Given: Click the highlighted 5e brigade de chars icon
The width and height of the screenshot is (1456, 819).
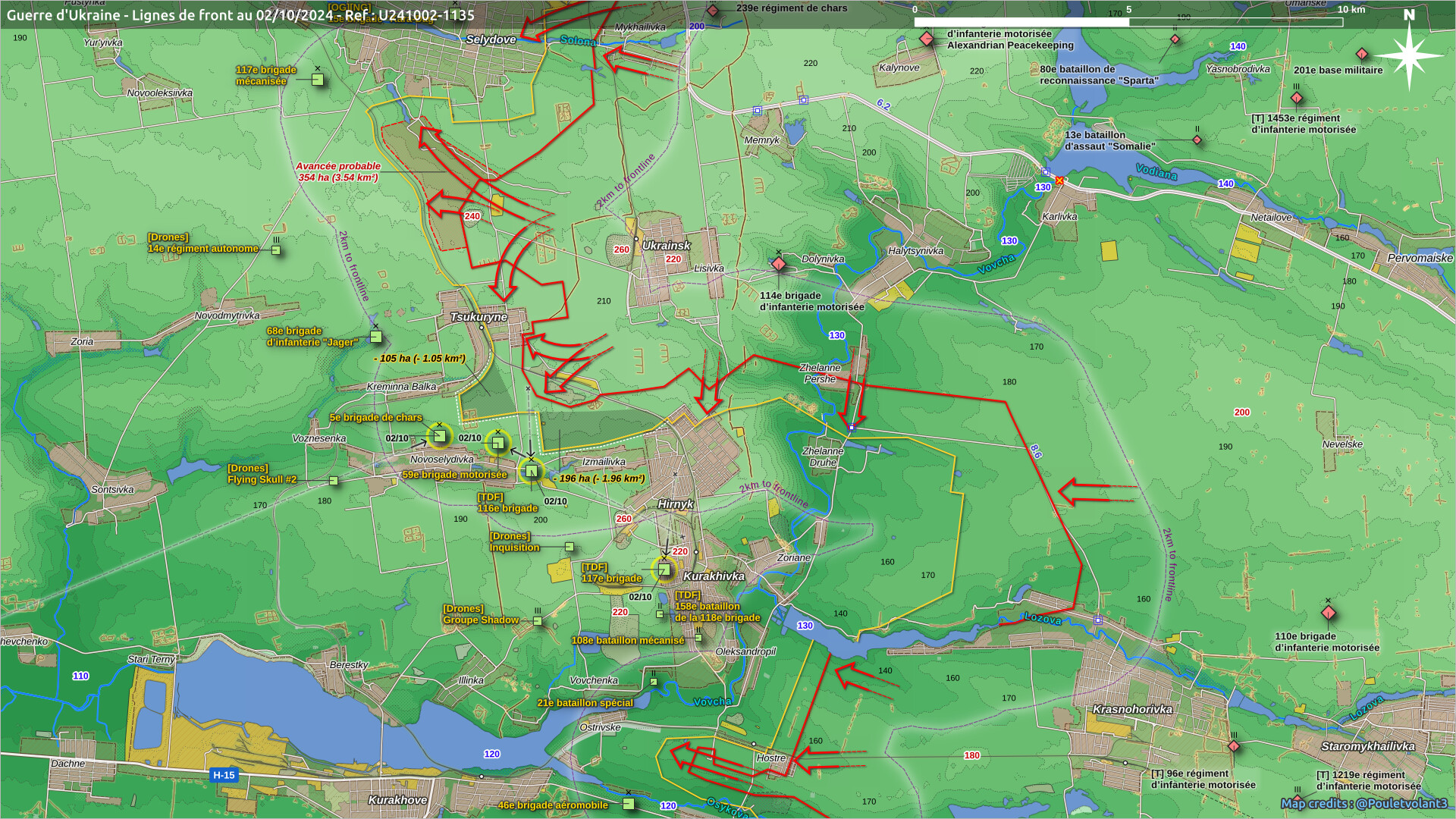Looking at the screenshot, I should (439, 436).
